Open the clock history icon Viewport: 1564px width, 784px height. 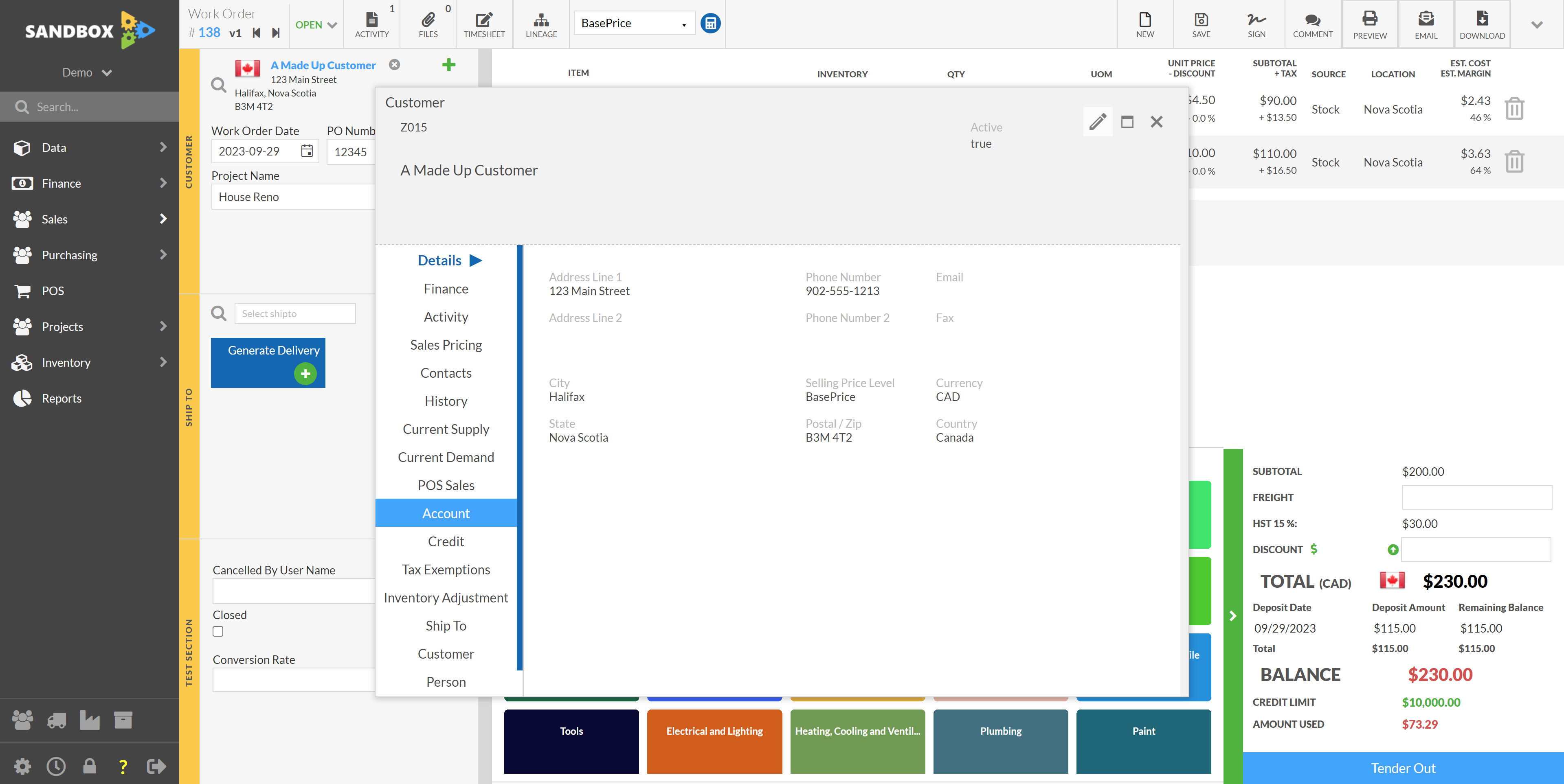[56, 766]
